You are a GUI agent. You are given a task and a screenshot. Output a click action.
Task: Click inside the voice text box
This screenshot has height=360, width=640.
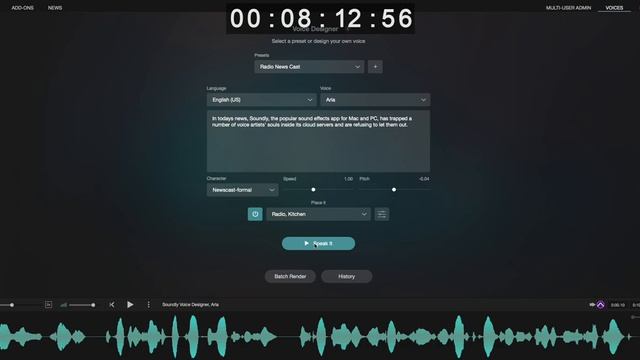[318, 141]
